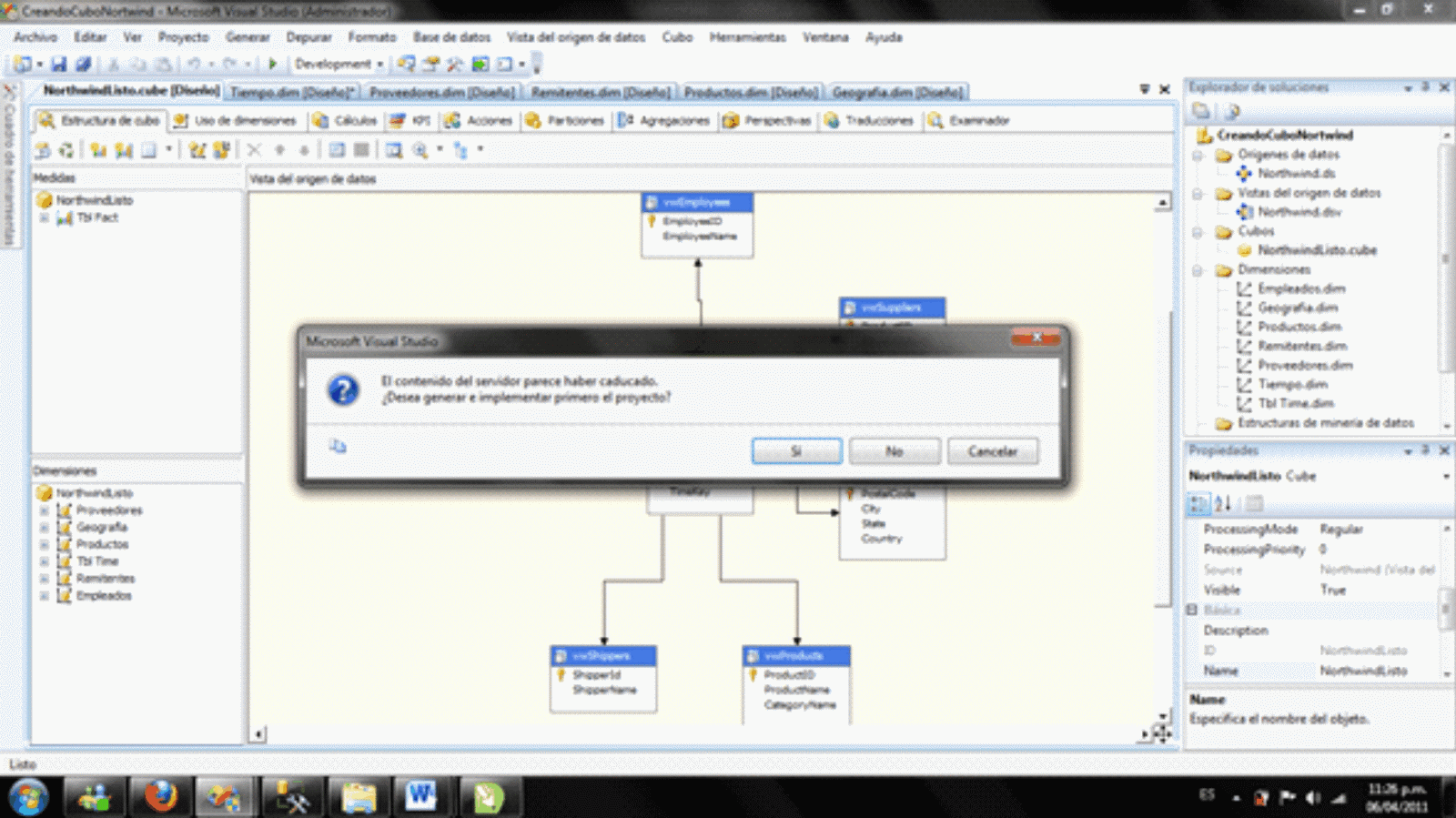The image size is (1456, 818).
Task: Select Tiempo.dim in Solution Explorer
Action: pyautogui.click(x=1292, y=384)
